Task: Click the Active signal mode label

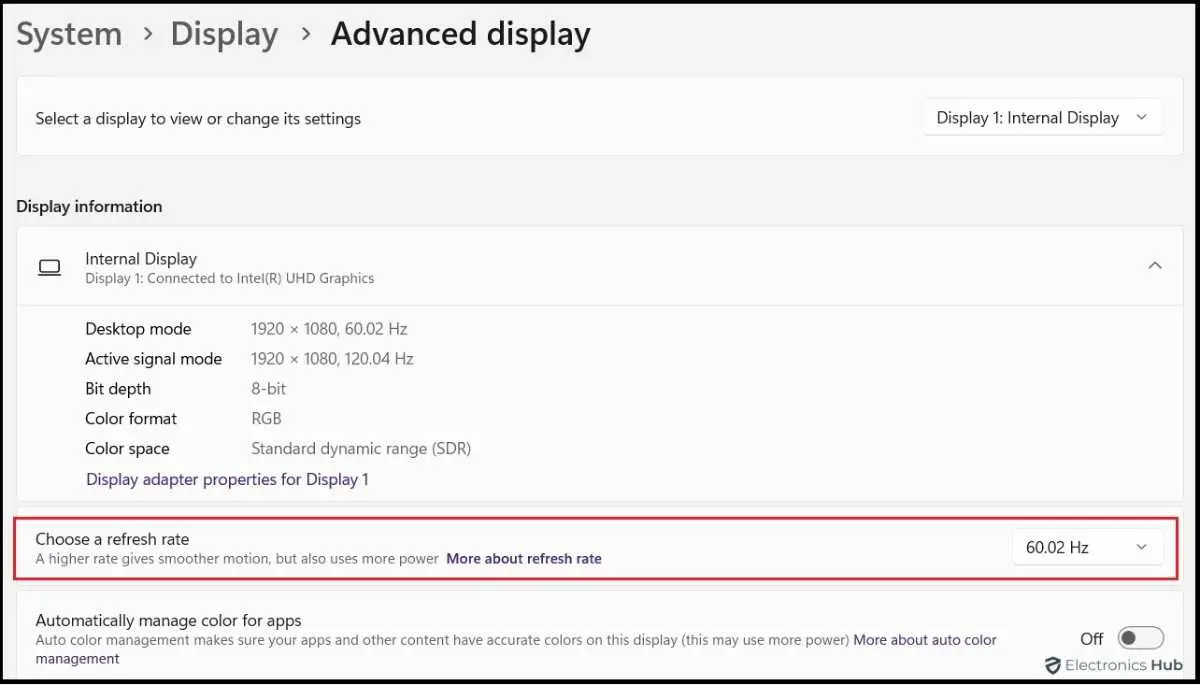Action: (x=154, y=359)
